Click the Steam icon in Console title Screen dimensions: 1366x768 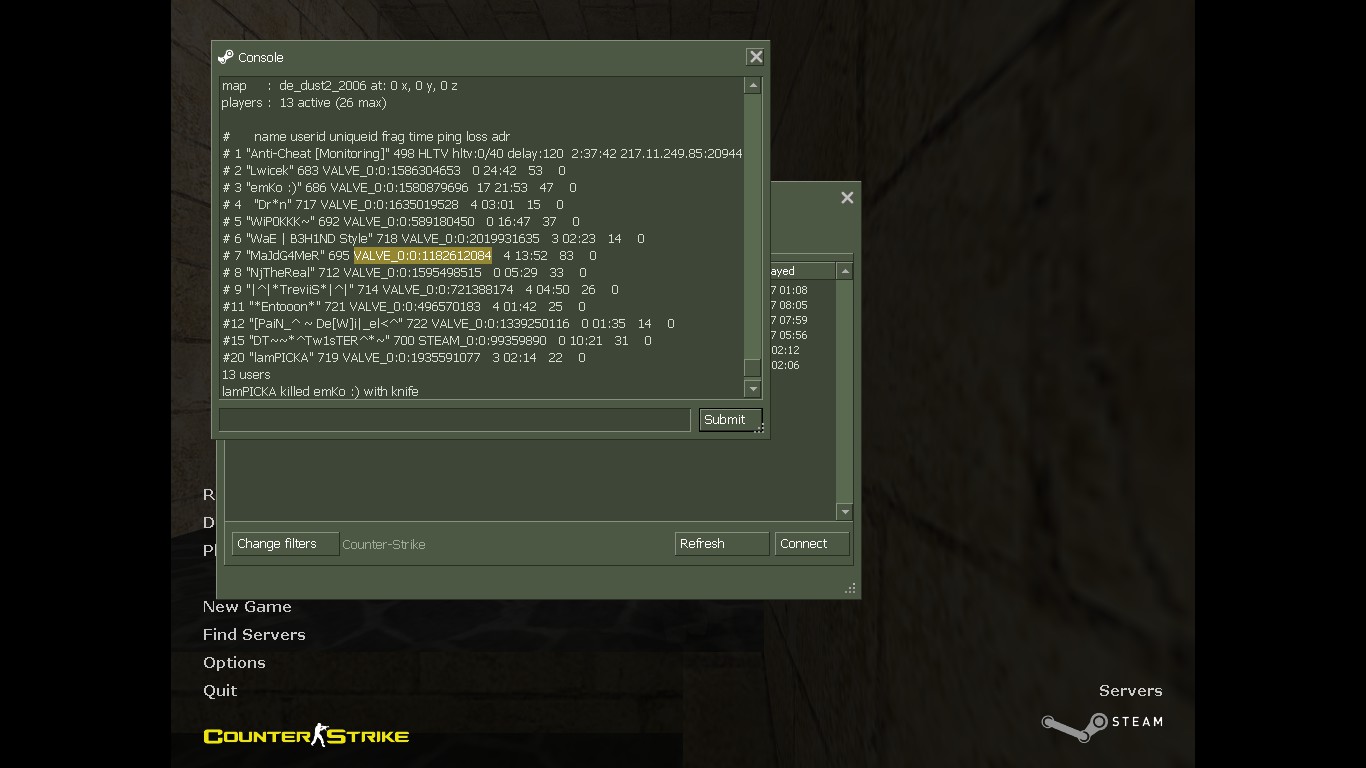coord(226,57)
